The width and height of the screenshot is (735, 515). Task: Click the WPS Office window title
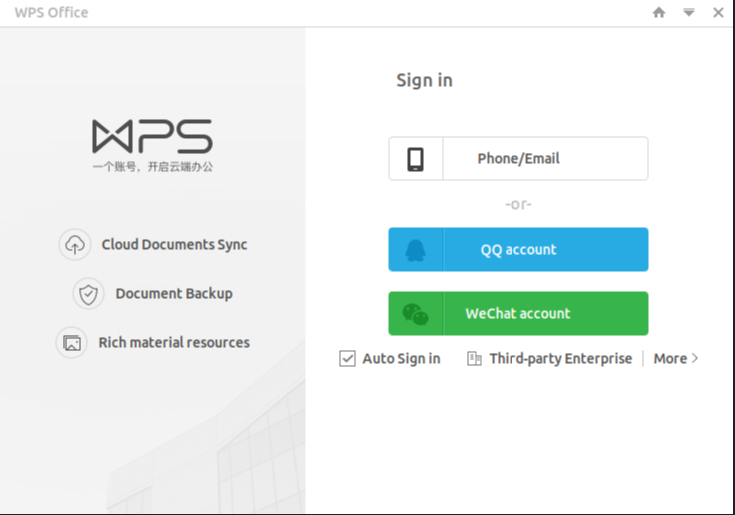tap(52, 12)
